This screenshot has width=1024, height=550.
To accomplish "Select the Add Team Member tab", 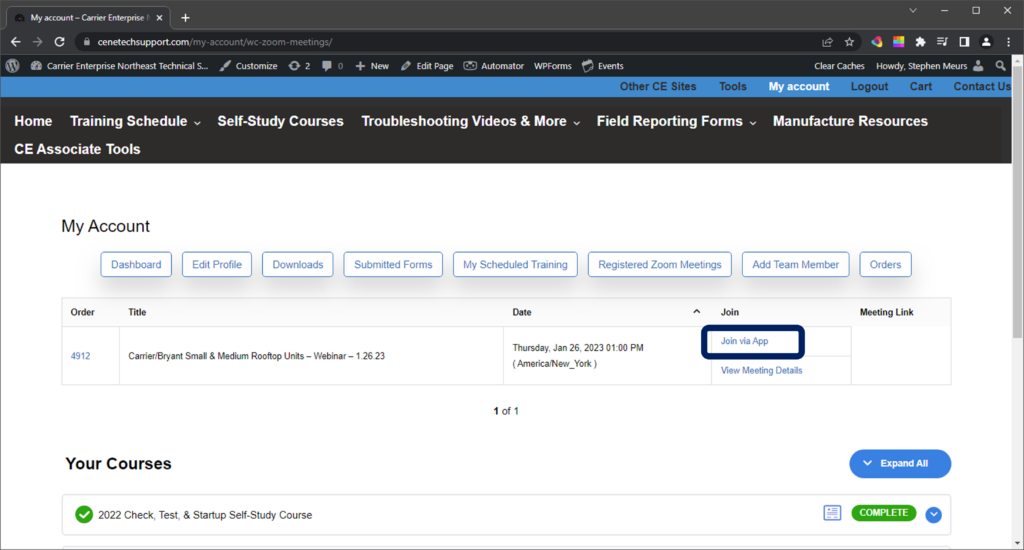I will pyautogui.click(x=795, y=265).
